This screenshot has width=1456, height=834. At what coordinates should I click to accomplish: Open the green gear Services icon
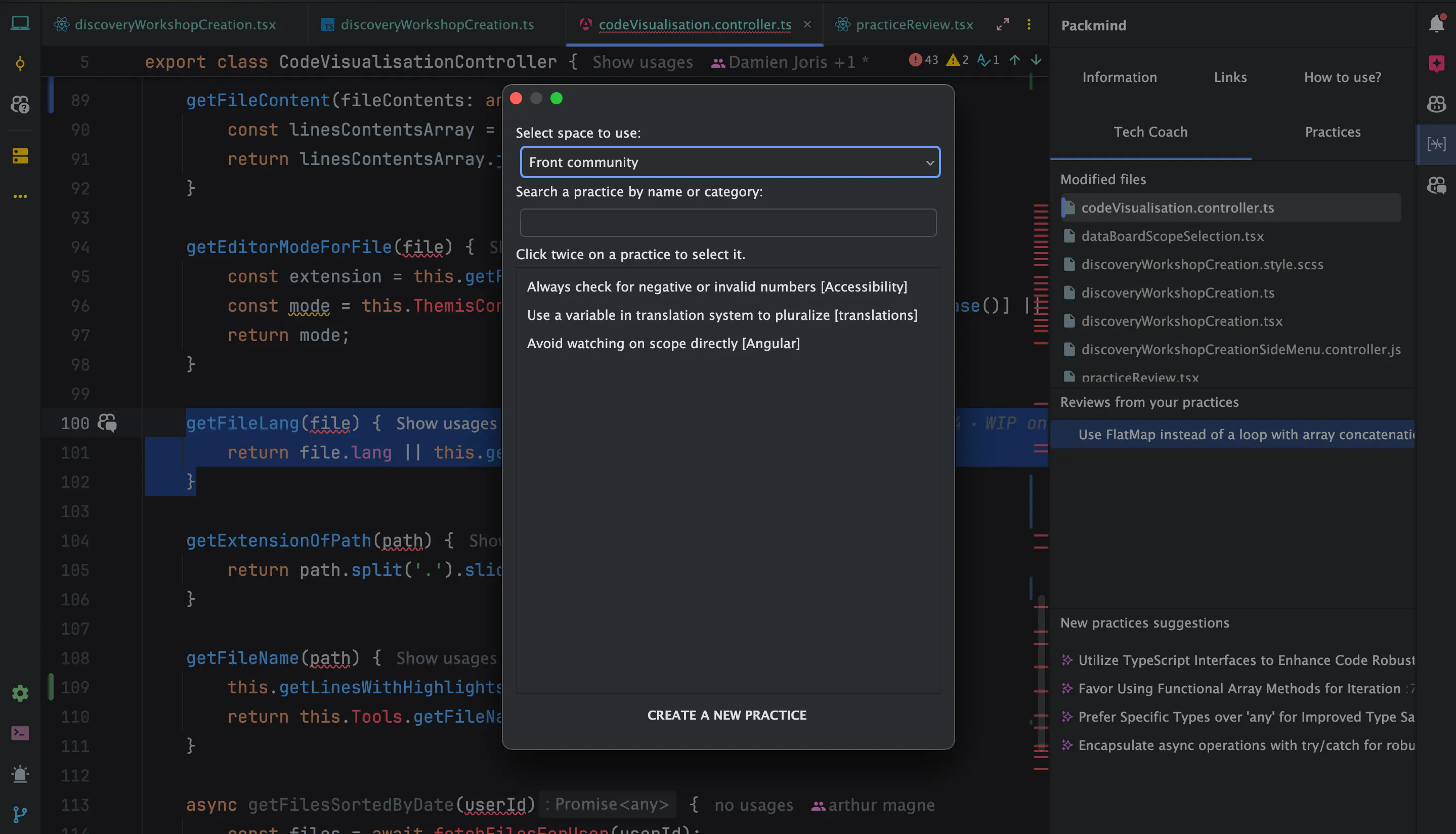[x=20, y=693]
